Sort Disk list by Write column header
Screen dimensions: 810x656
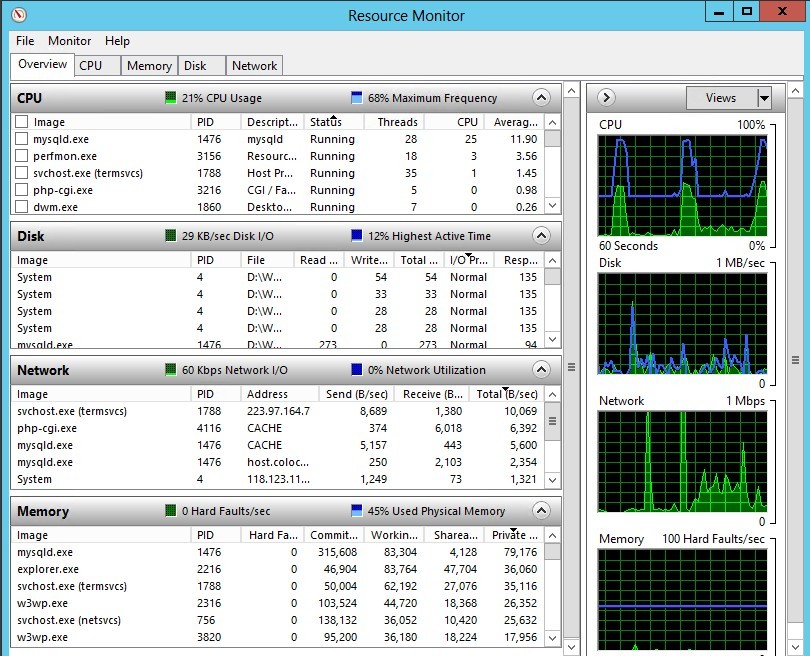(369, 260)
